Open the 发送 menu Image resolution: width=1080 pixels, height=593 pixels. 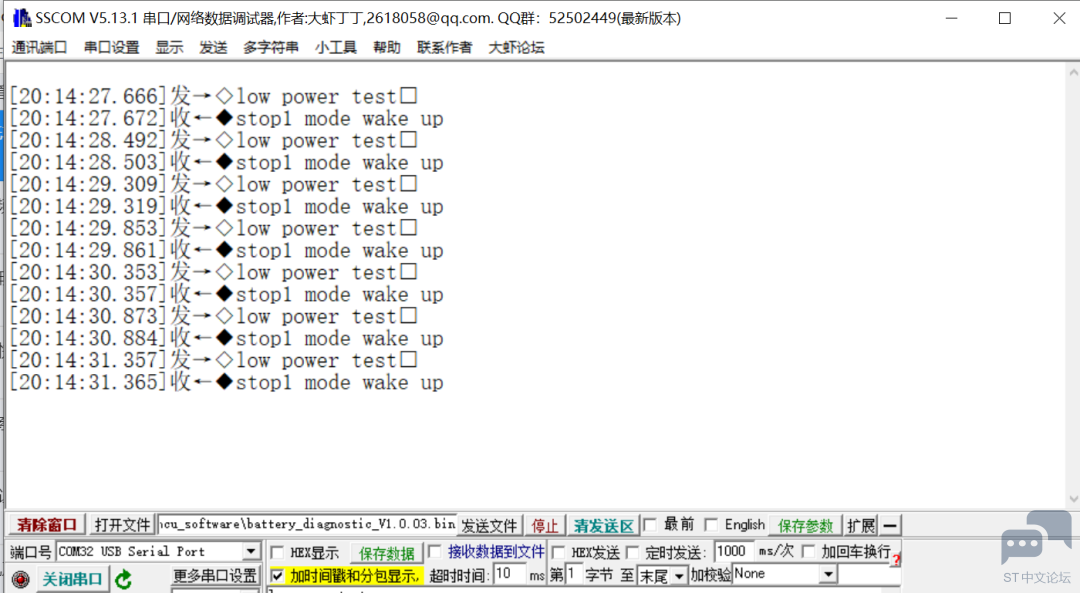pos(214,47)
